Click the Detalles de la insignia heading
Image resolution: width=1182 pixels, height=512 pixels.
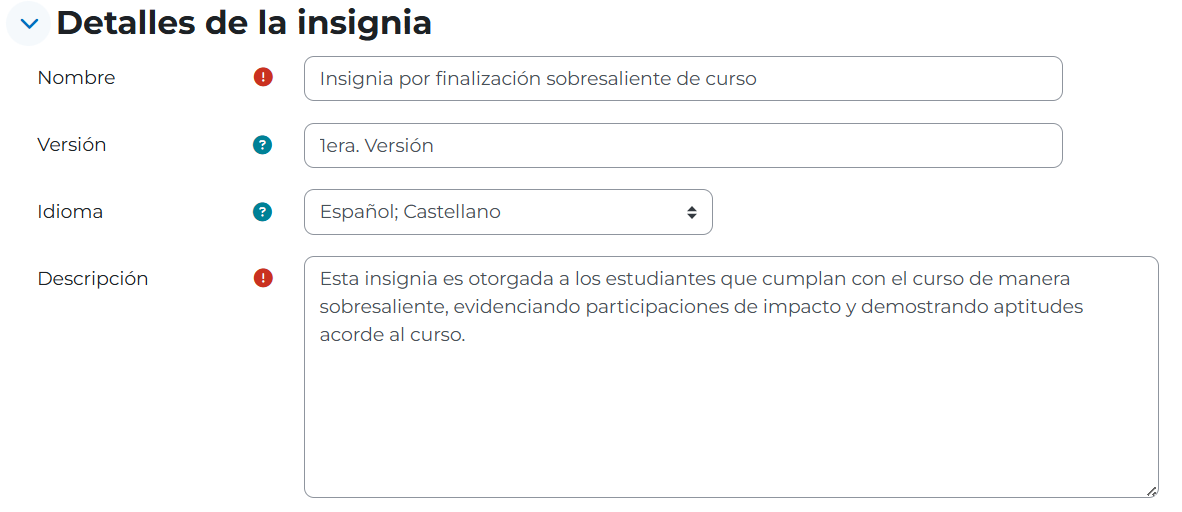click(x=244, y=23)
